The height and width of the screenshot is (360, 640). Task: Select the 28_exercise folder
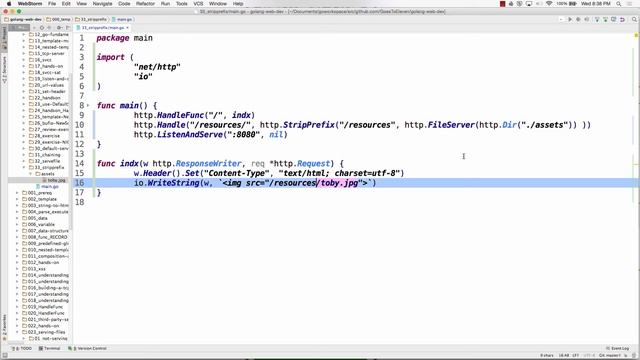pos(44,136)
